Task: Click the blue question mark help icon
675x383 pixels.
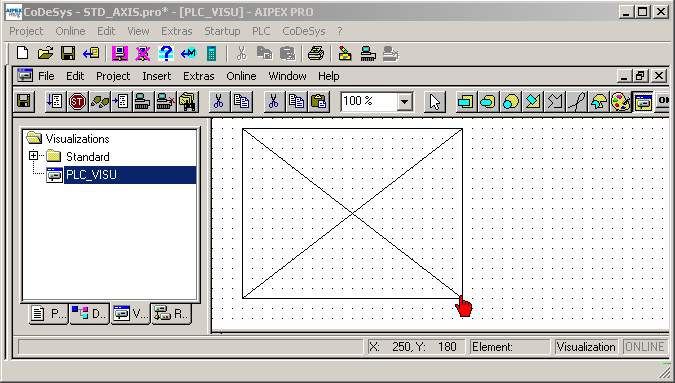Action: (166, 53)
